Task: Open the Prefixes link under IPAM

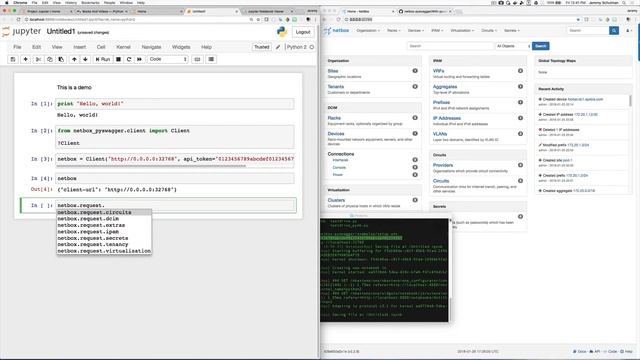Action: [x=441, y=102]
